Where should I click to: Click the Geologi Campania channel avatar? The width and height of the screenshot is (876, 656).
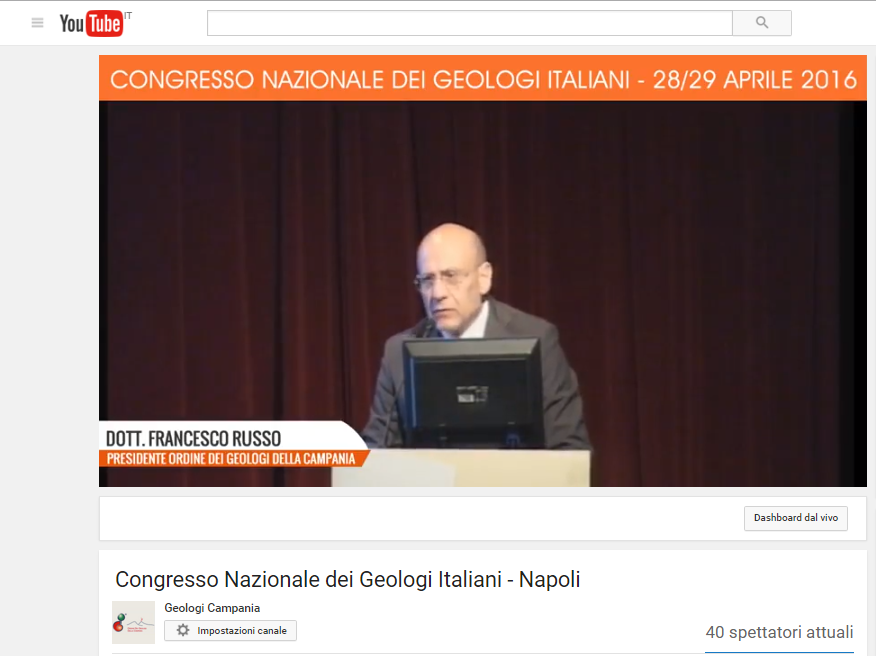coord(133,622)
